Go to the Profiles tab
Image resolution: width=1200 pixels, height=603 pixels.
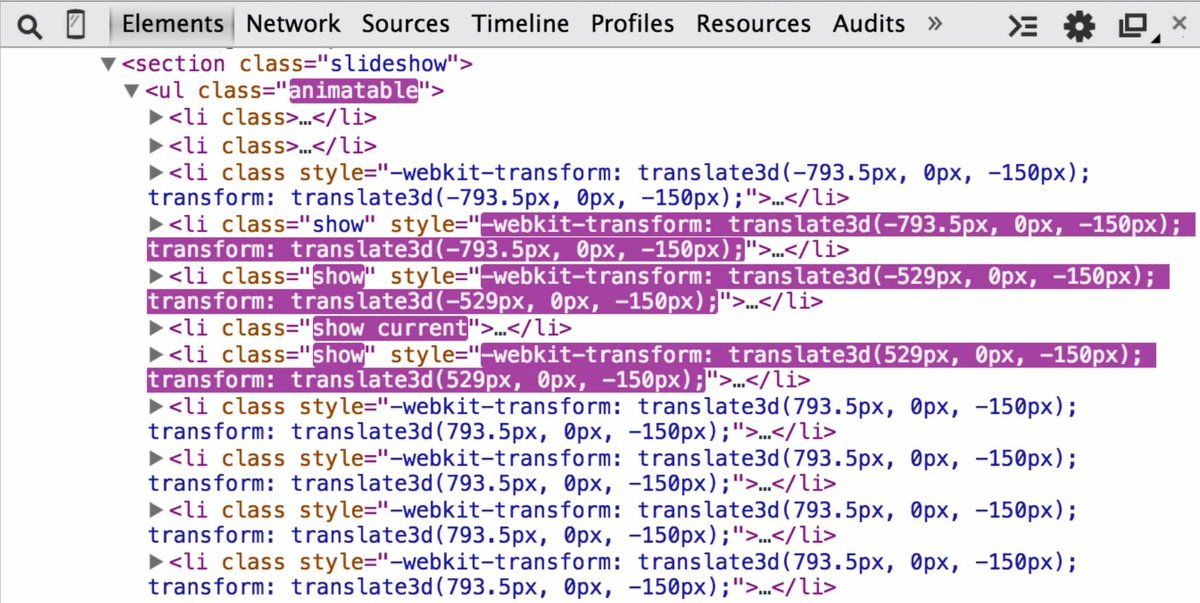tap(632, 23)
